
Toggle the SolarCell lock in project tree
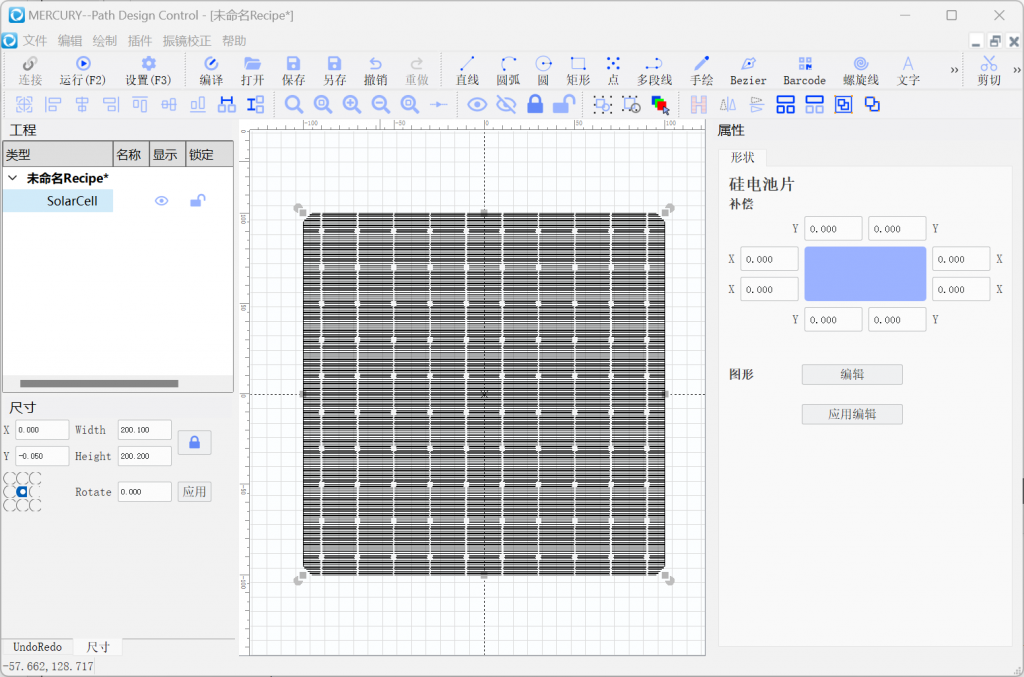click(198, 200)
